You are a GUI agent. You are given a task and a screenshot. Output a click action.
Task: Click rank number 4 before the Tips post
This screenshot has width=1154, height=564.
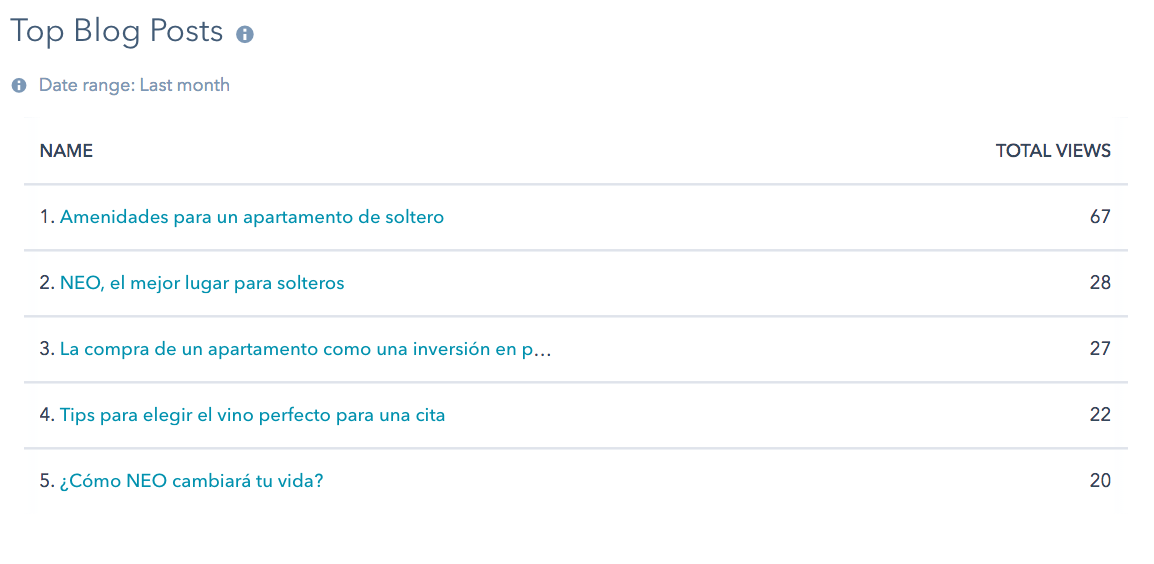tap(47, 415)
